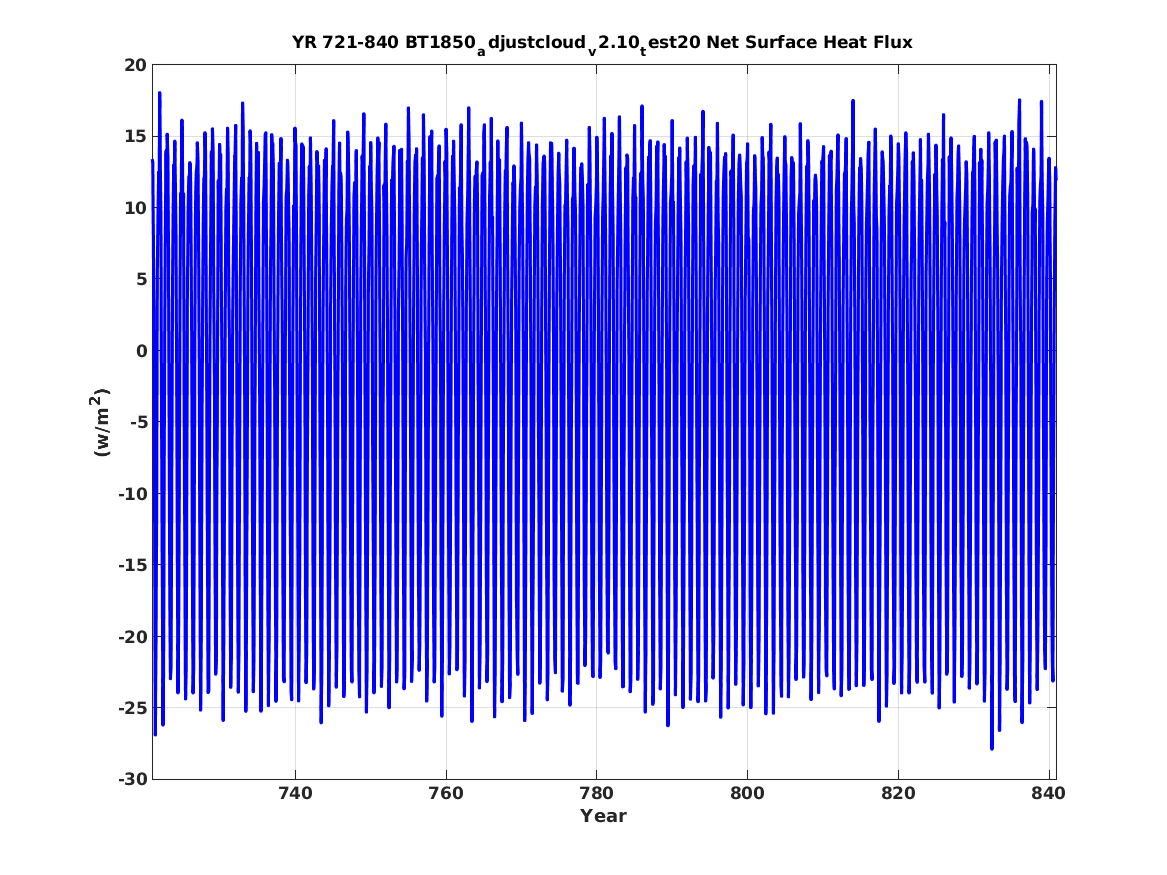Click the y-axis tick label '20'
The width and height of the screenshot is (1167, 875).
click(x=136, y=65)
